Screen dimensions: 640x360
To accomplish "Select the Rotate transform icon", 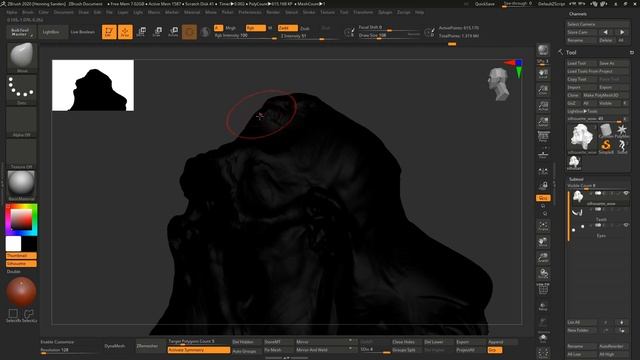I will 173,32.
